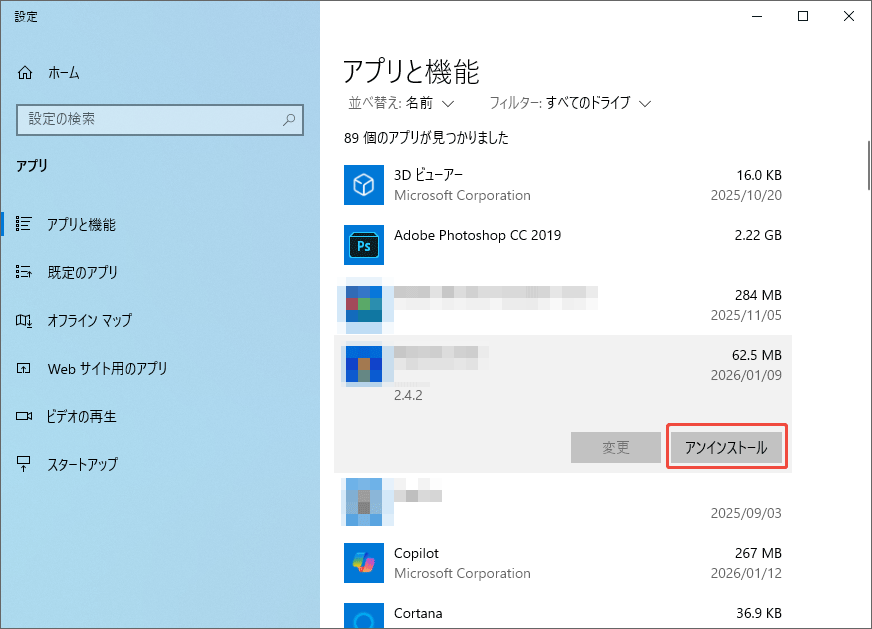The height and width of the screenshot is (629, 872).
Task: Click the search magnifier icon
Action: pyautogui.click(x=290, y=120)
